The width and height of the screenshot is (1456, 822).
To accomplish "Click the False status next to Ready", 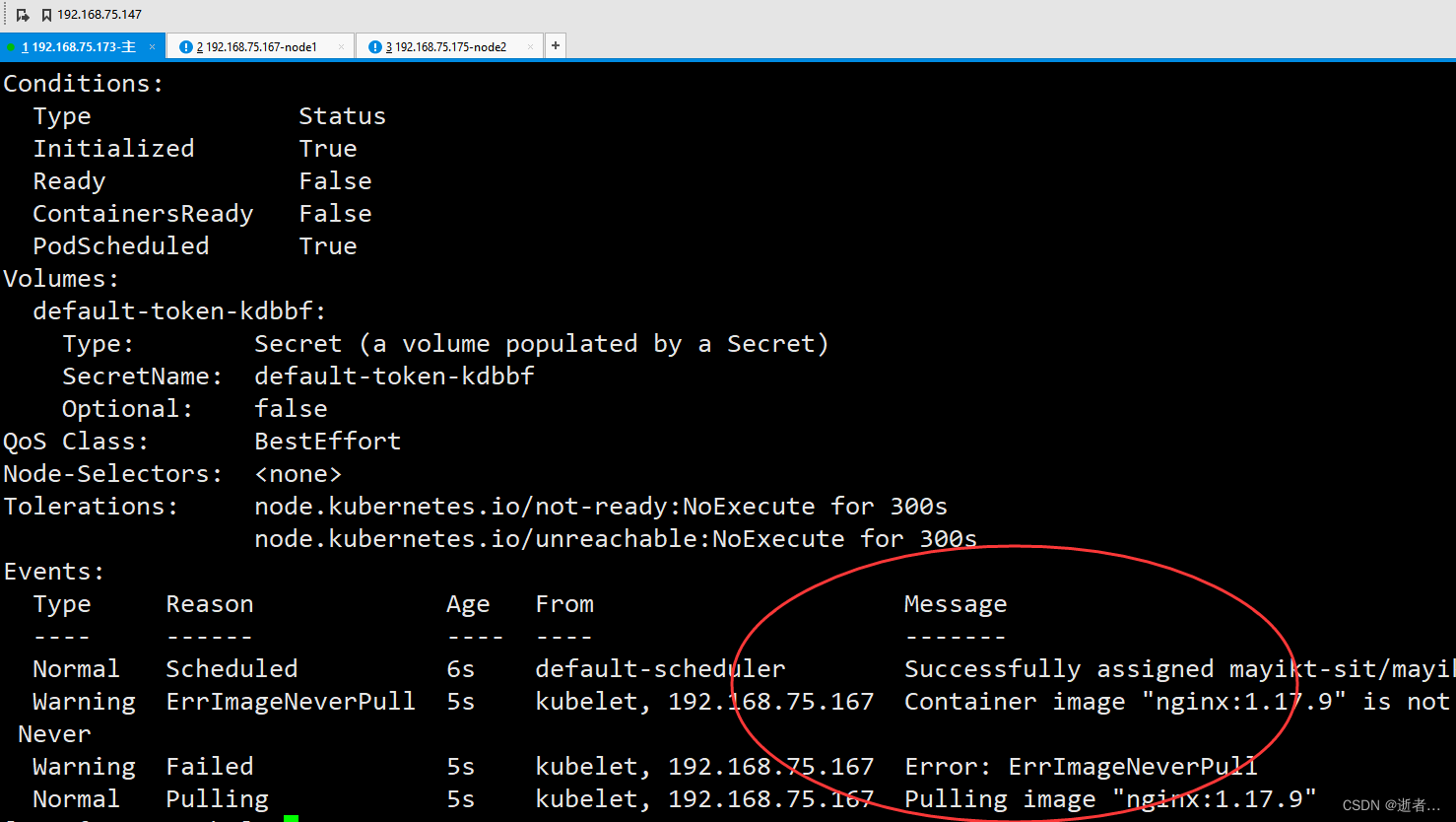I will pos(336,181).
